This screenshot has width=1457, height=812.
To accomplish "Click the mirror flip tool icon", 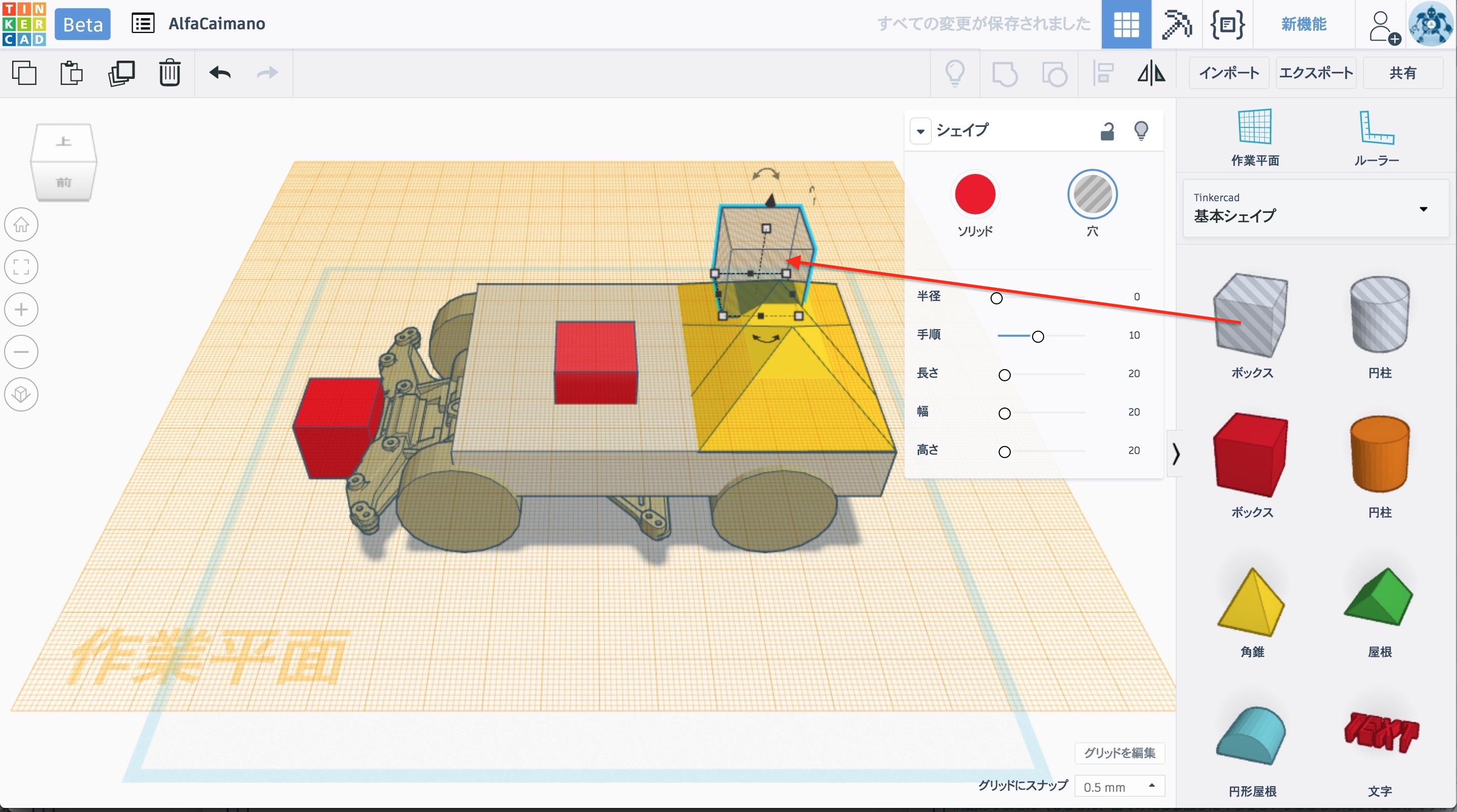I will tap(1151, 73).
